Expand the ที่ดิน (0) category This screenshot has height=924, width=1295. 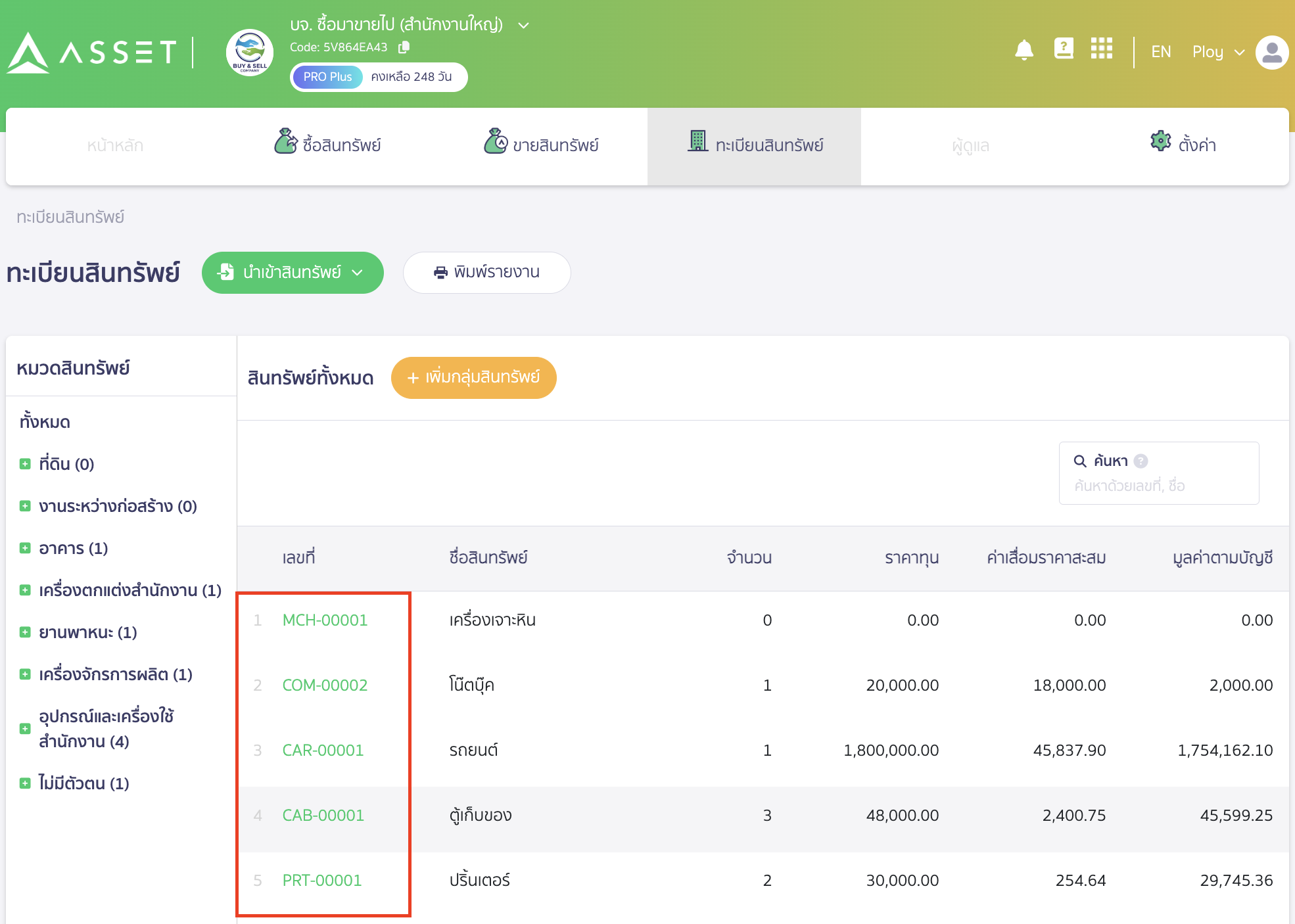click(x=25, y=464)
